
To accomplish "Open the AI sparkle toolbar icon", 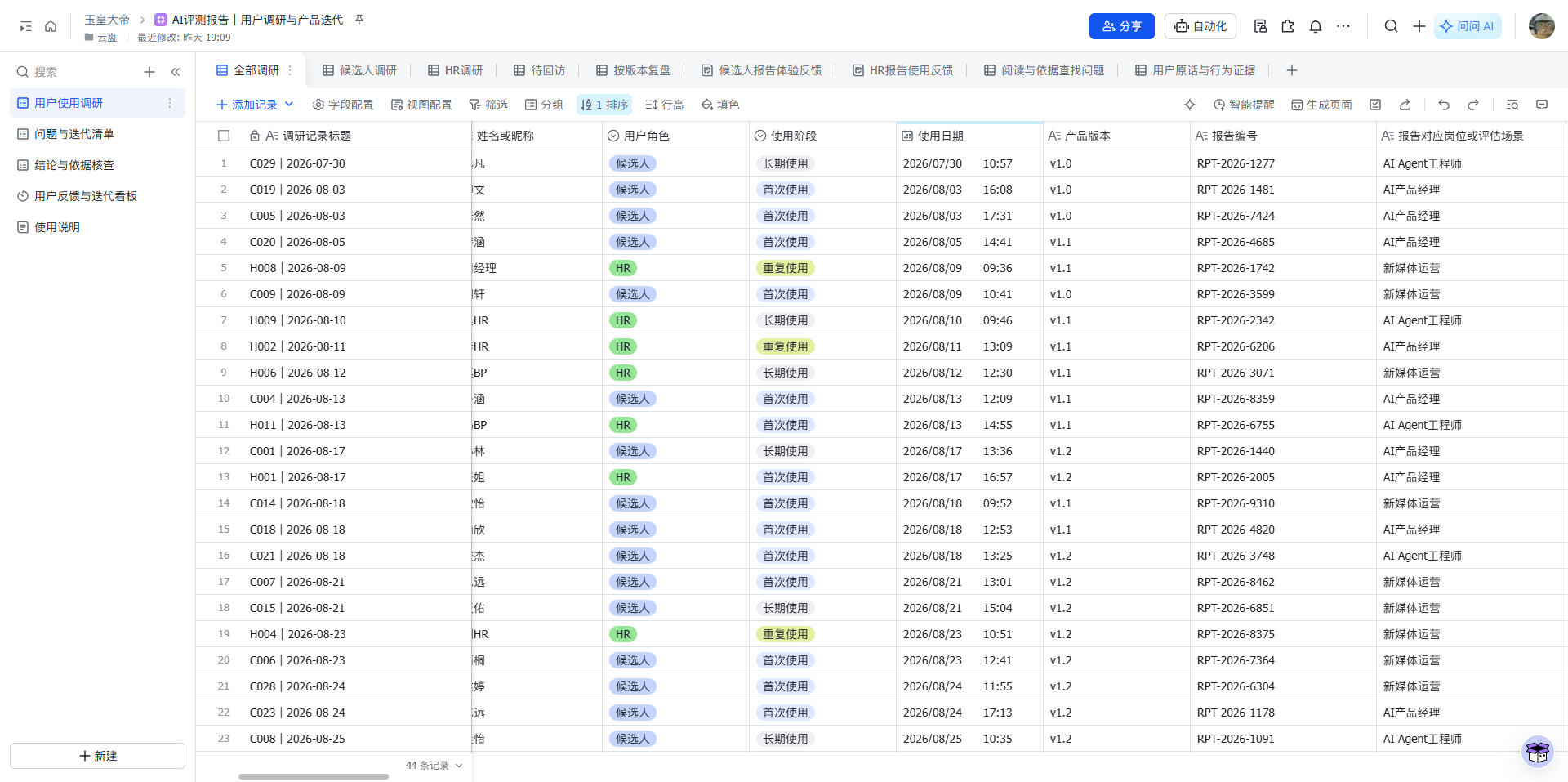I will click(1190, 105).
